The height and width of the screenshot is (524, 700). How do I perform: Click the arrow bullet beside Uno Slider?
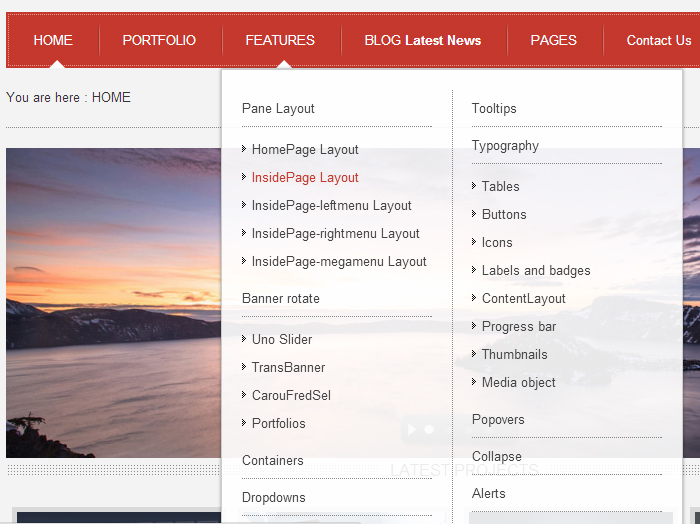point(244,339)
